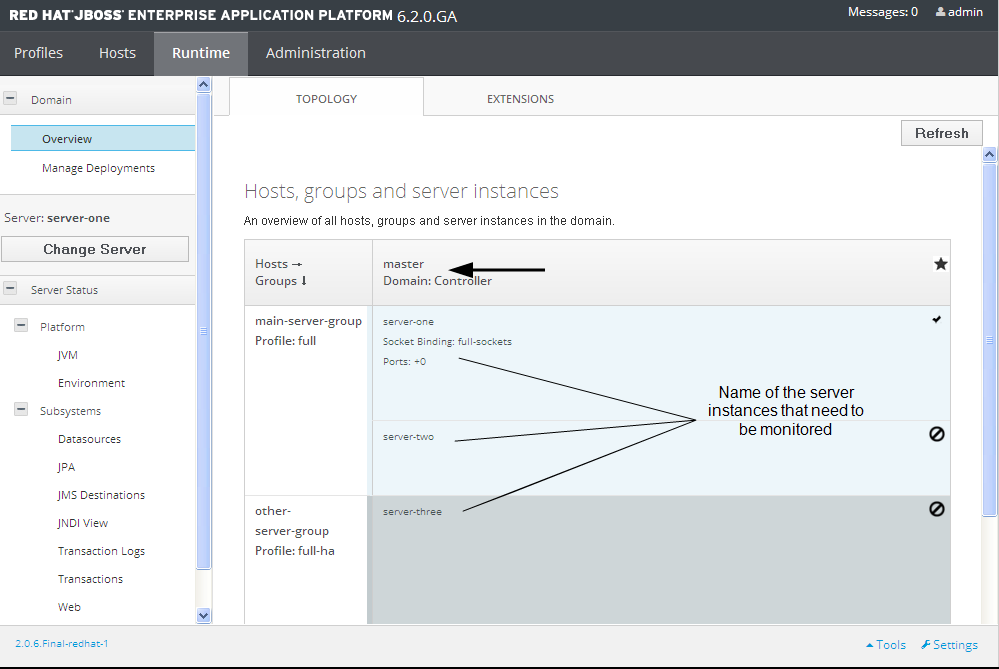This screenshot has height=669, width=999.
Task: Click the Refresh button
Action: (942, 133)
